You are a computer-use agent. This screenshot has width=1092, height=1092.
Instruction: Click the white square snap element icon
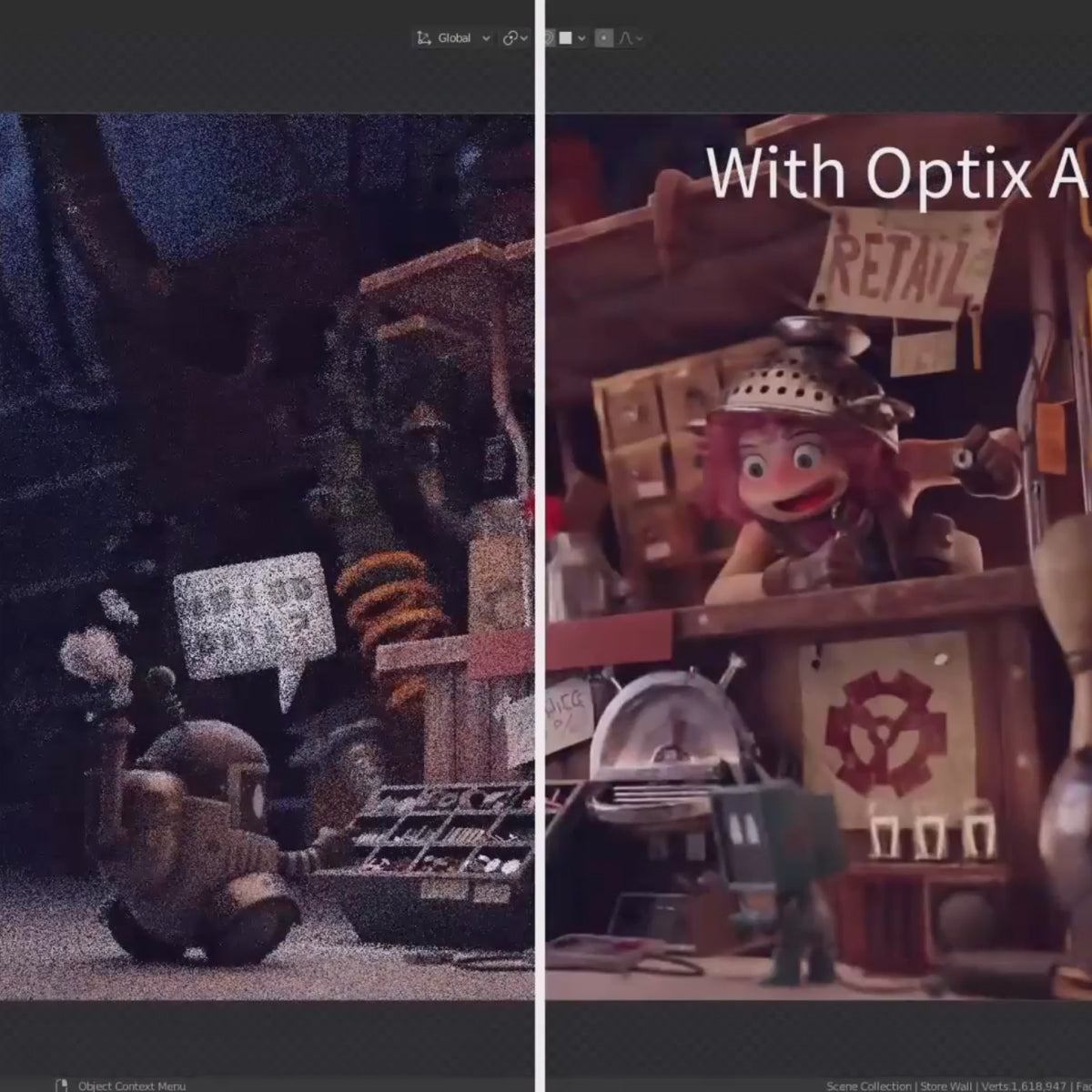pos(566,38)
